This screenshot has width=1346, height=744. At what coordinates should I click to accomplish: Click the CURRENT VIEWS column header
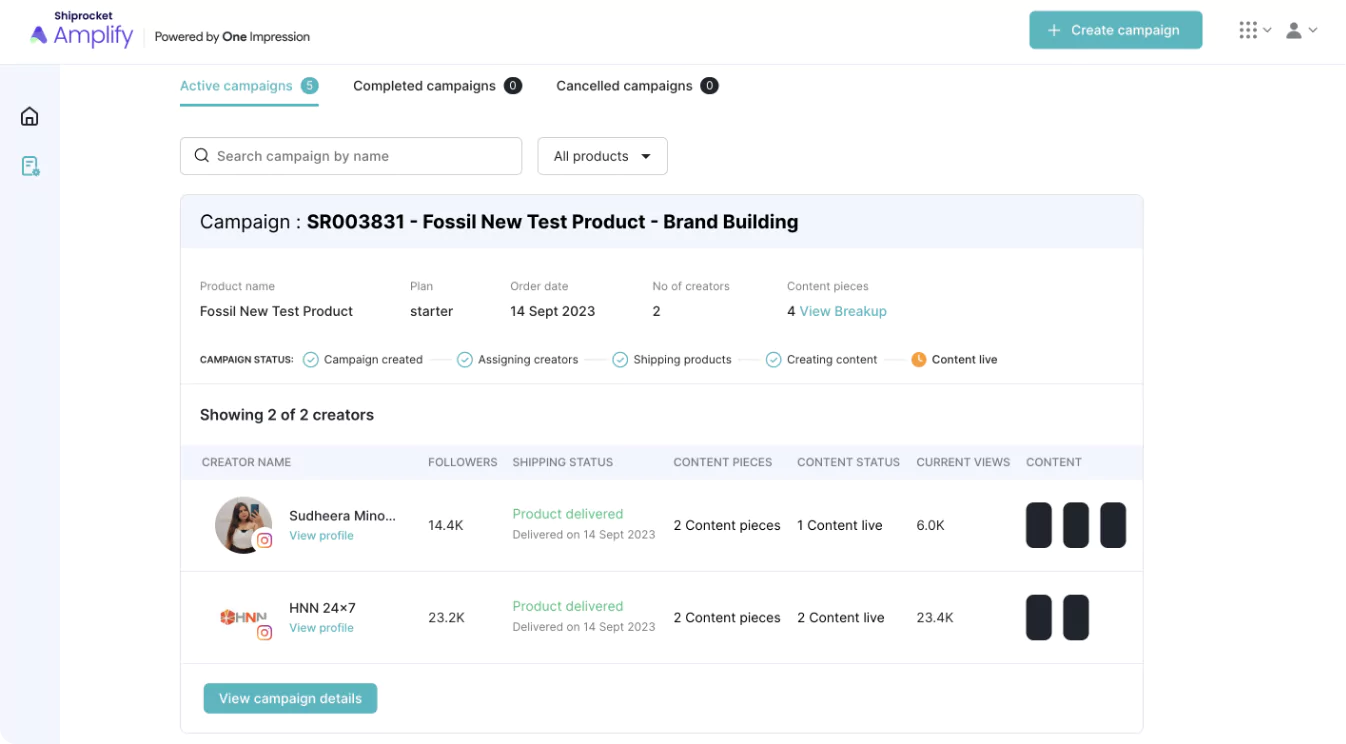click(963, 462)
